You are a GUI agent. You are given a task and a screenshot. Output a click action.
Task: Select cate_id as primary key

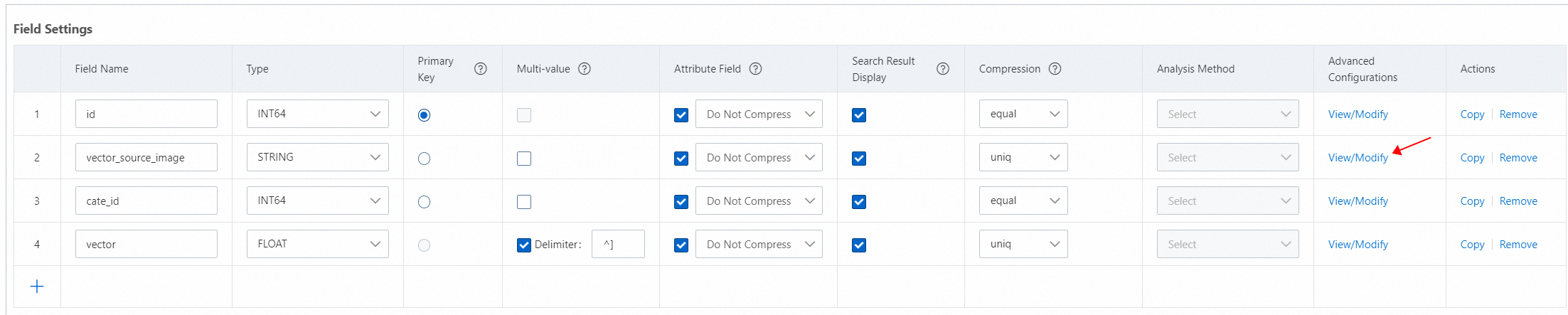click(x=425, y=202)
